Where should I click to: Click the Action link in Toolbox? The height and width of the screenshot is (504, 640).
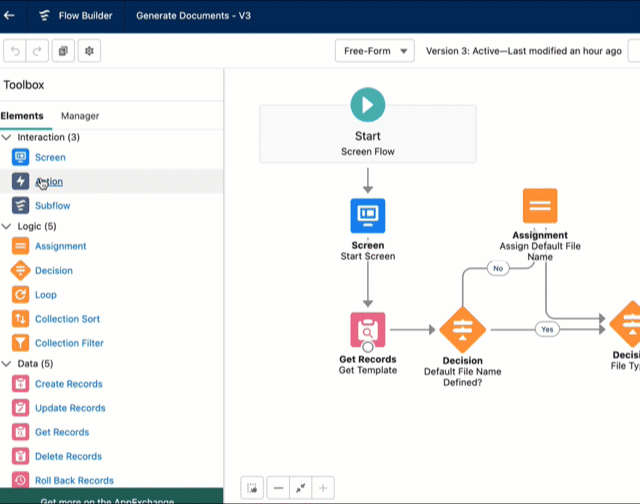(x=49, y=182)
